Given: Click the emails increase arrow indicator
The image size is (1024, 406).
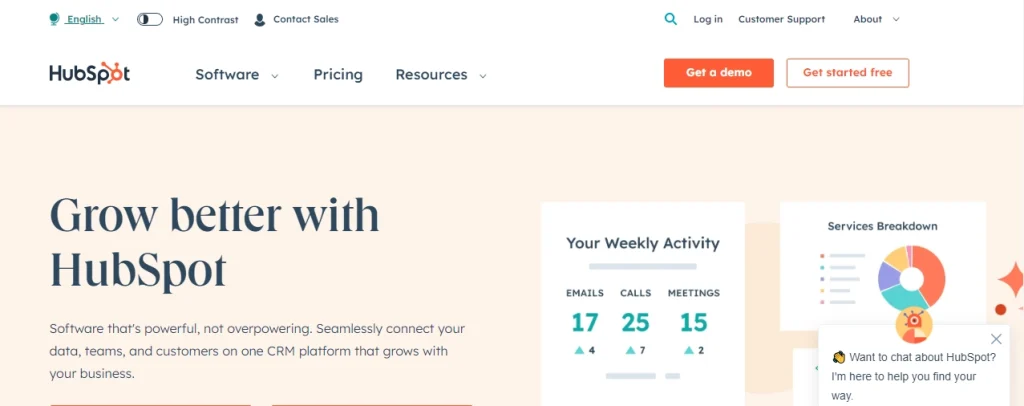Looking at the screenshot, I should tap(579, 350).
